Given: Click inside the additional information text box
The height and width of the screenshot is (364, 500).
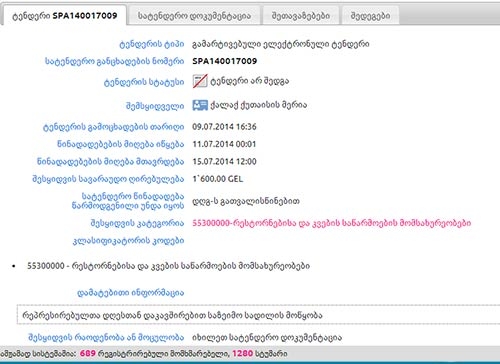Looking at the screenshot, I should (x=258, y=315).
